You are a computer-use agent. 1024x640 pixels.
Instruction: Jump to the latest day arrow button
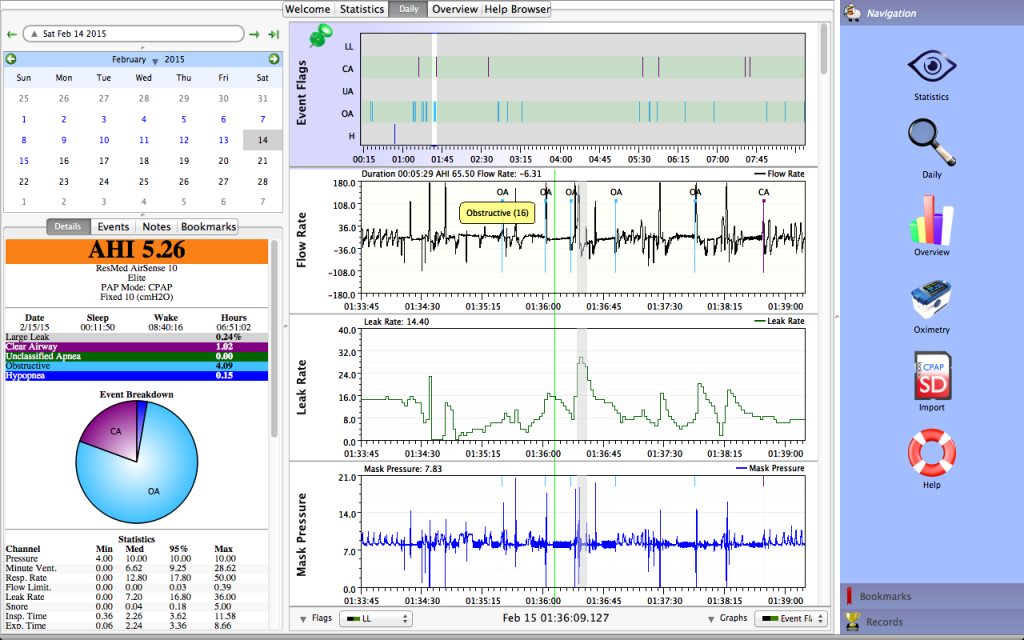(273, 34)
